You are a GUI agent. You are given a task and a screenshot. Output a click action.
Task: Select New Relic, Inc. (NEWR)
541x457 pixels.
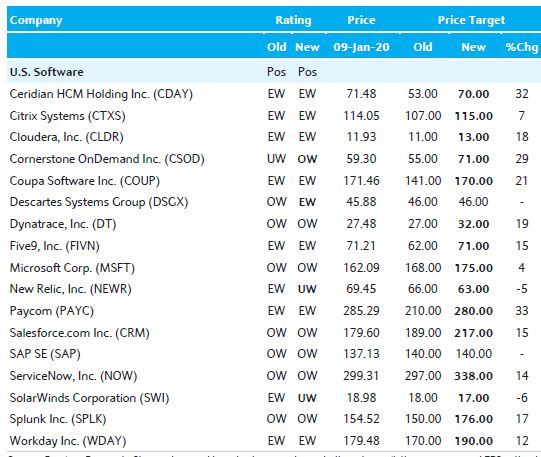coord(71,289)
